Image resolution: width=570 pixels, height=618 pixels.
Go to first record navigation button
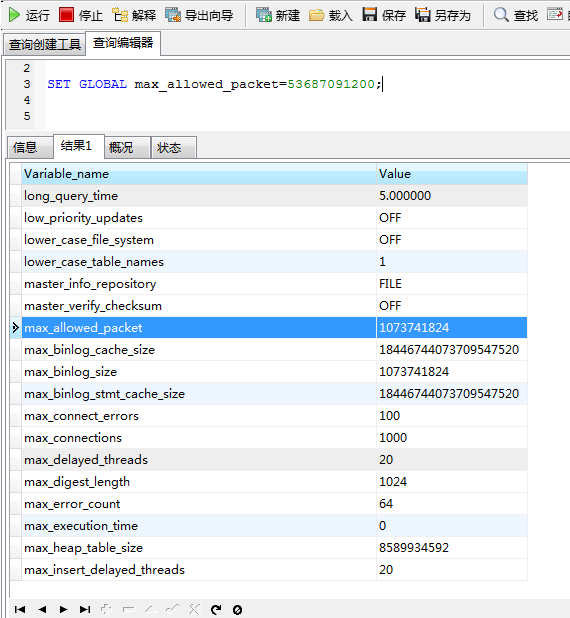point(20,609)
